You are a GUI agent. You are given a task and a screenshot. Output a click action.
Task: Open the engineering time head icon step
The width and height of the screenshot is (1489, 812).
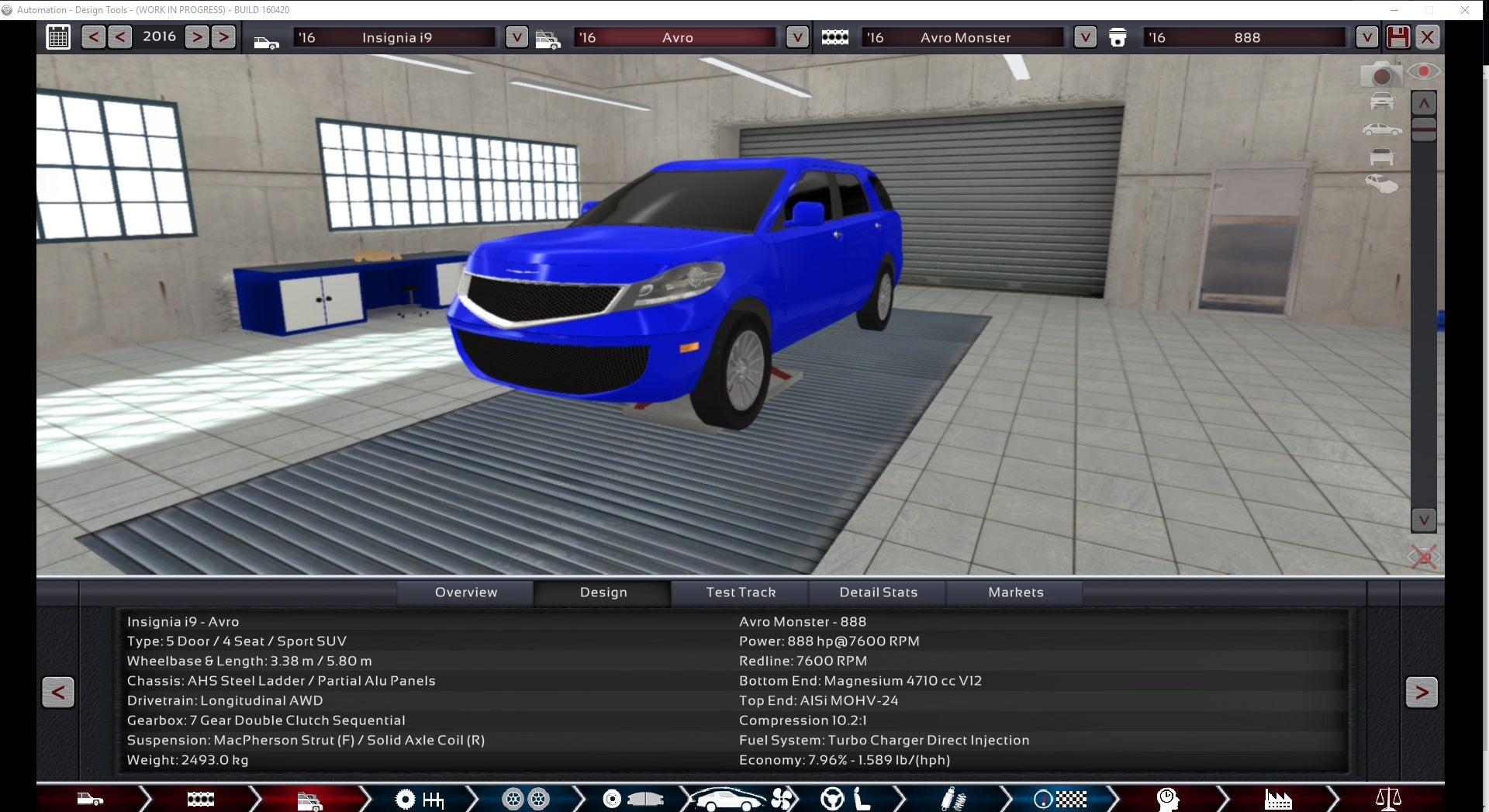pyautogui.click(x=1167, y=800)
